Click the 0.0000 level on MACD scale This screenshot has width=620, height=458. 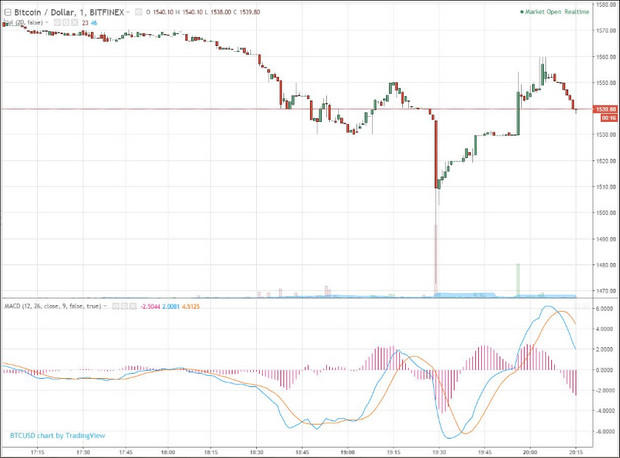coord(605,369)
